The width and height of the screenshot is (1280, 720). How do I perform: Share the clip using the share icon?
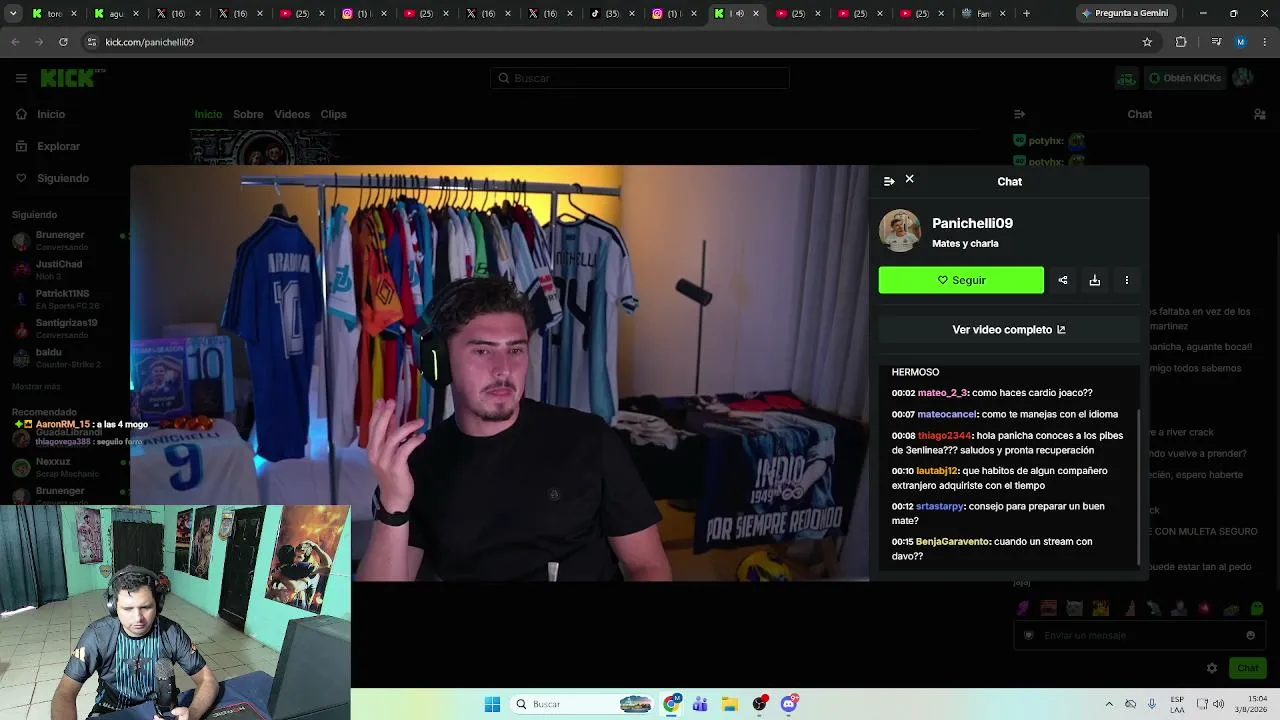coord(1063,280)
